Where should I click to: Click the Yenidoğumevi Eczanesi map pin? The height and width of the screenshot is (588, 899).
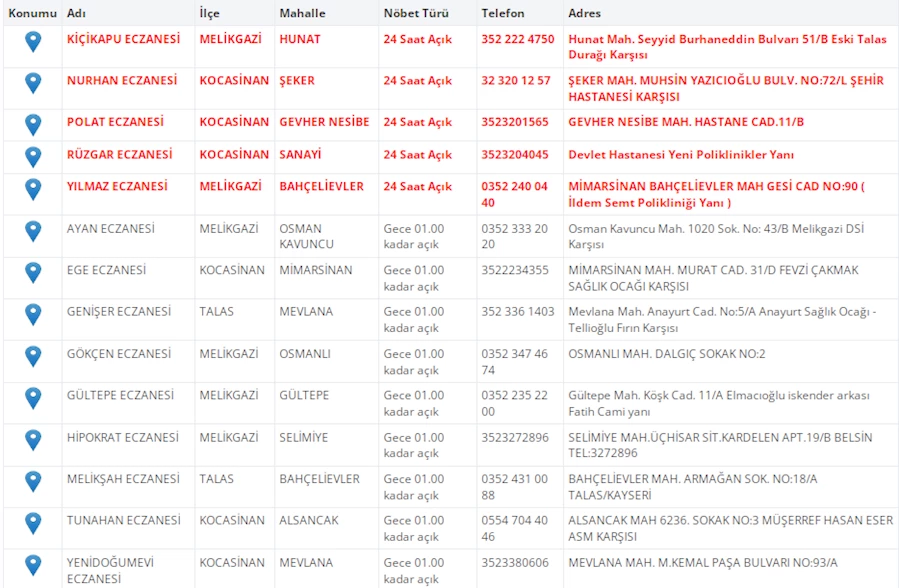33,565
